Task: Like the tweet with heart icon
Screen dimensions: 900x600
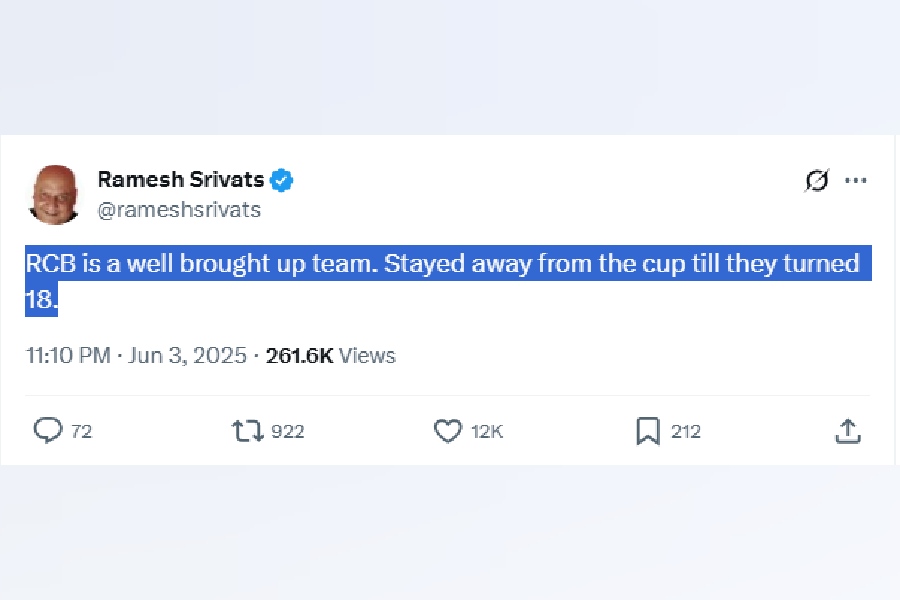Action: pyautogui.click(x=447, y=431)
